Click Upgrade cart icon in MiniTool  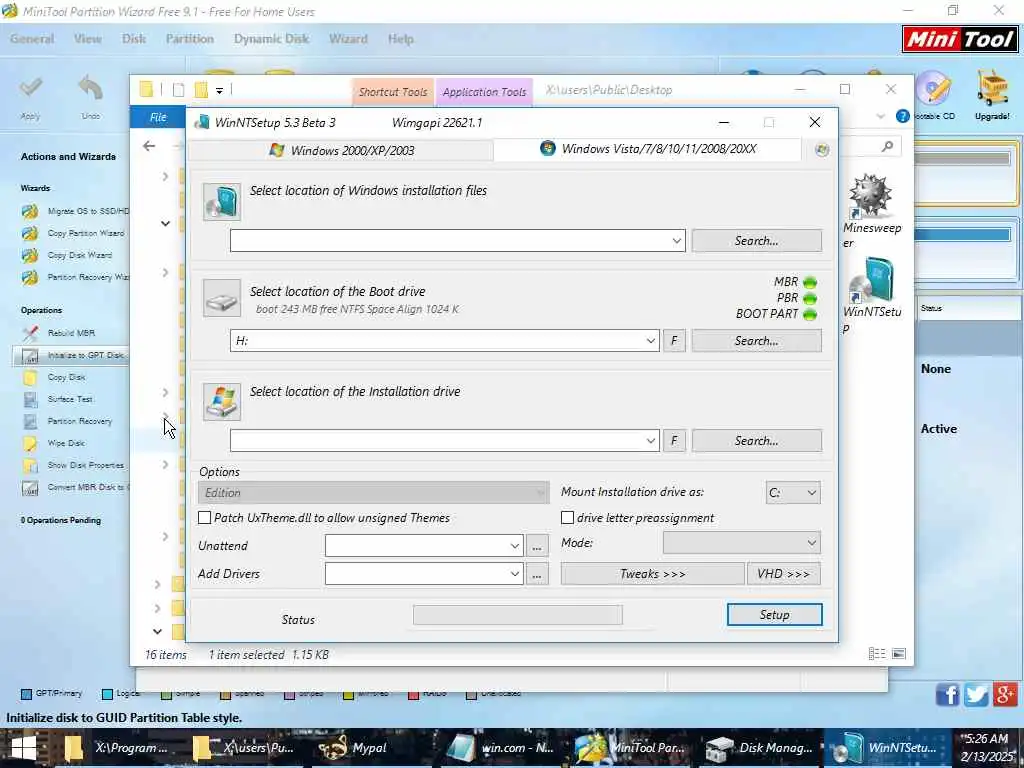993,88
